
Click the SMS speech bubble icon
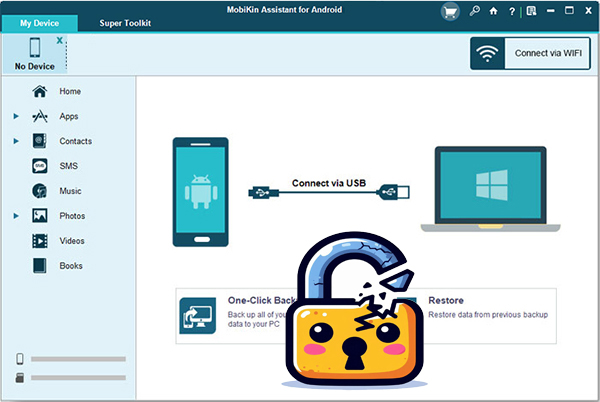click(x=40, y=166)
